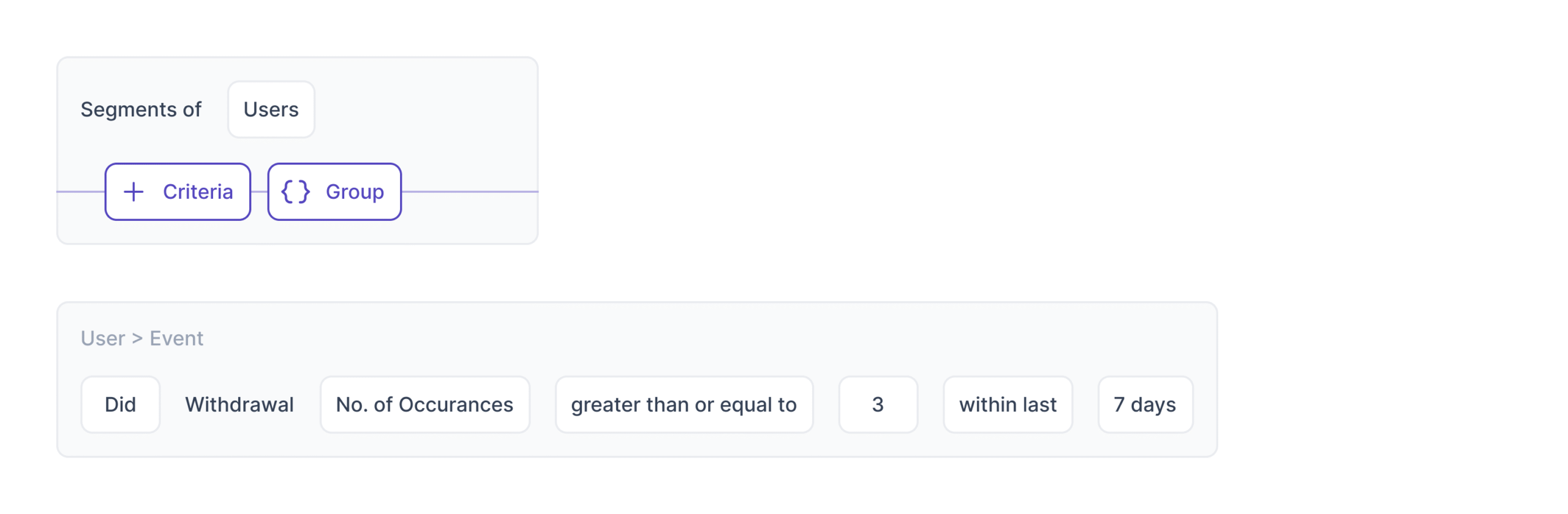Change the greater than or equal to operator
The width and height of the screenshot is (1568, 514).
[684, 404]
